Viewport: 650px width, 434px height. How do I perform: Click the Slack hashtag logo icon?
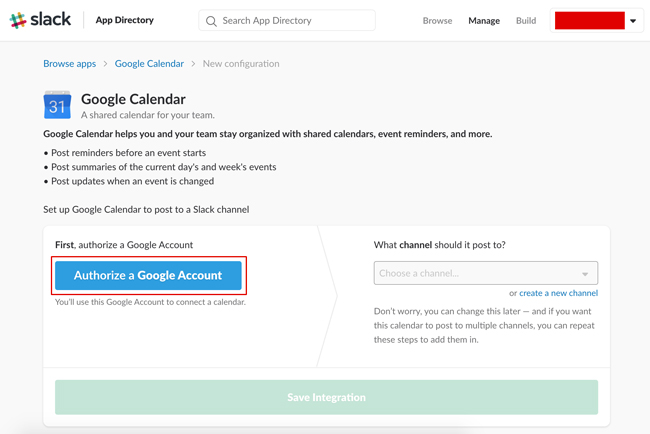click(x=18, y=20)
